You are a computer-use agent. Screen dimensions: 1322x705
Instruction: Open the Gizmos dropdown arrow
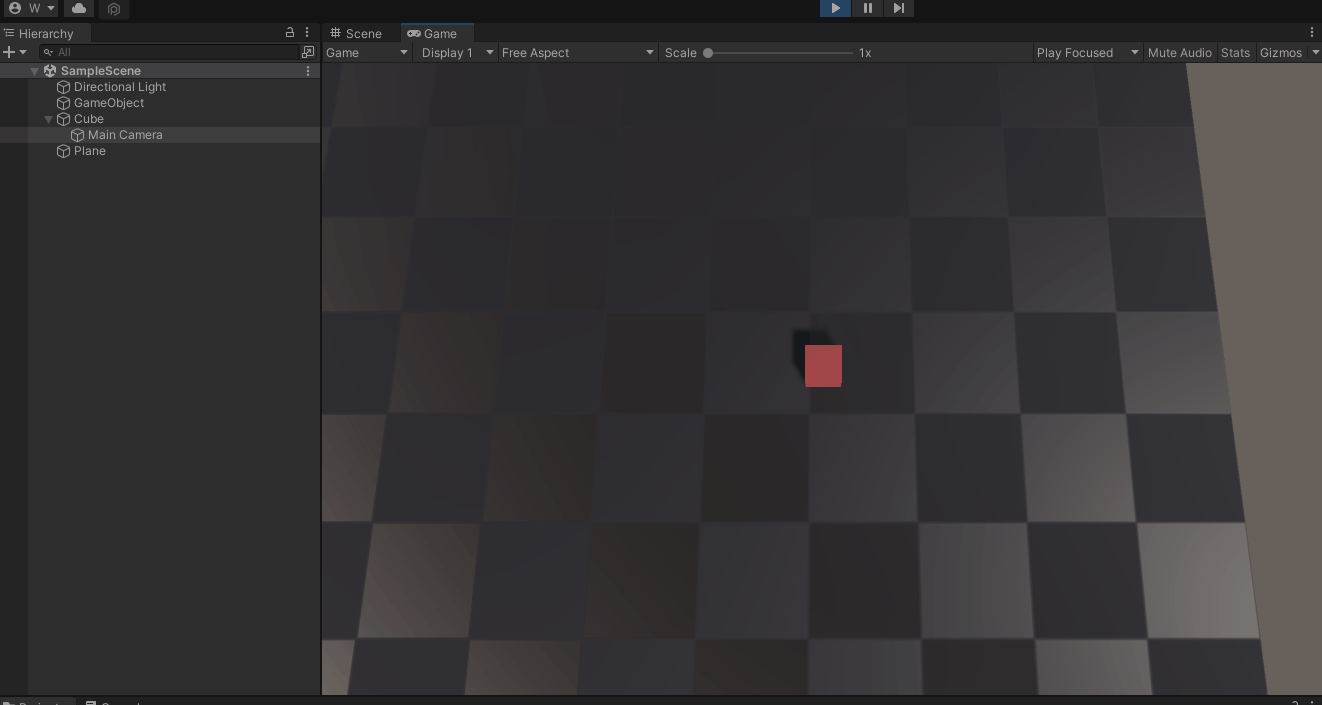point(1315,52)
